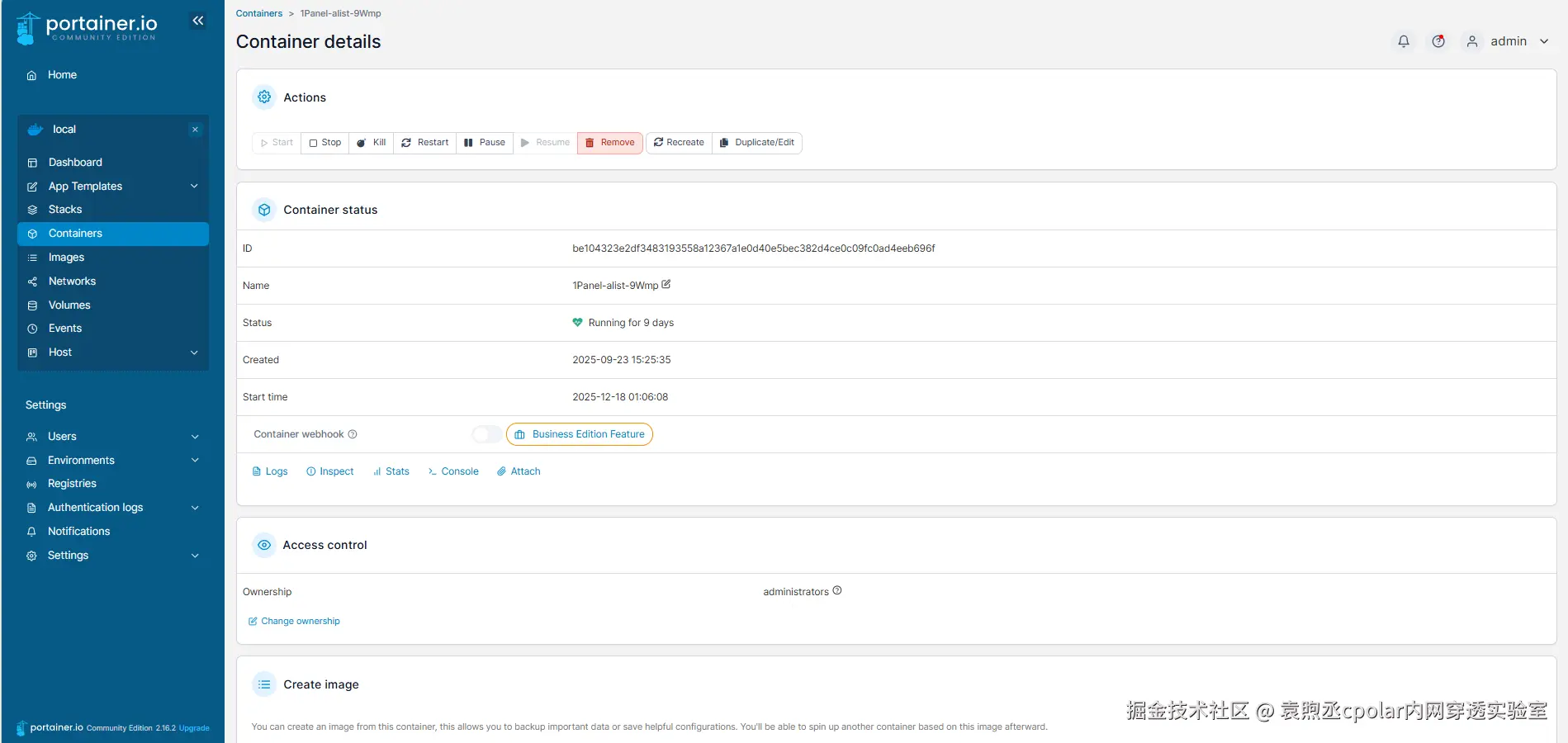Expand the Authentication logs chevron
Image resolution: width=1568 pixels, height=743 pixels.
tap(195, 508)
